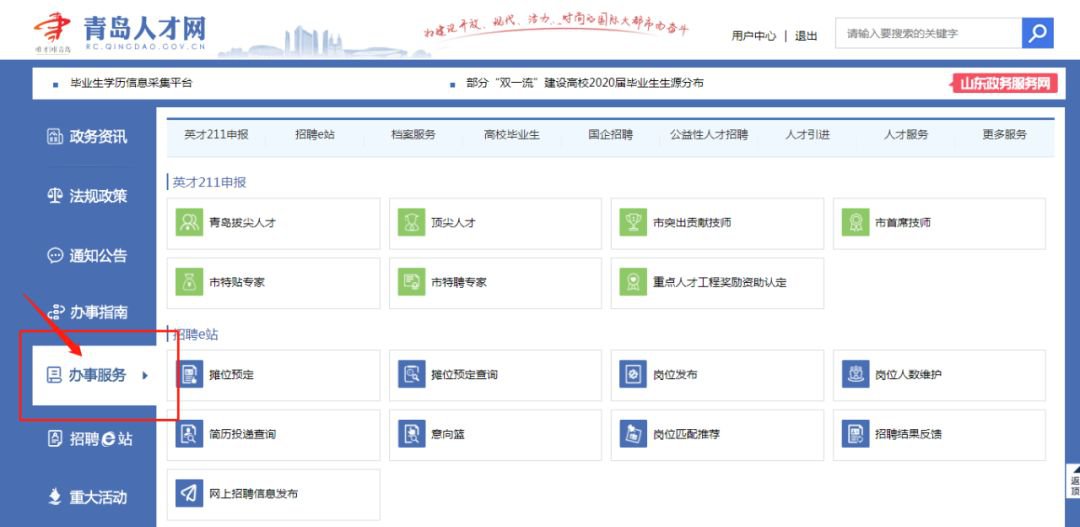Click the 岗位发布 blue icon
Viewport: 1080px width, 527px height.
pos(633,375)
